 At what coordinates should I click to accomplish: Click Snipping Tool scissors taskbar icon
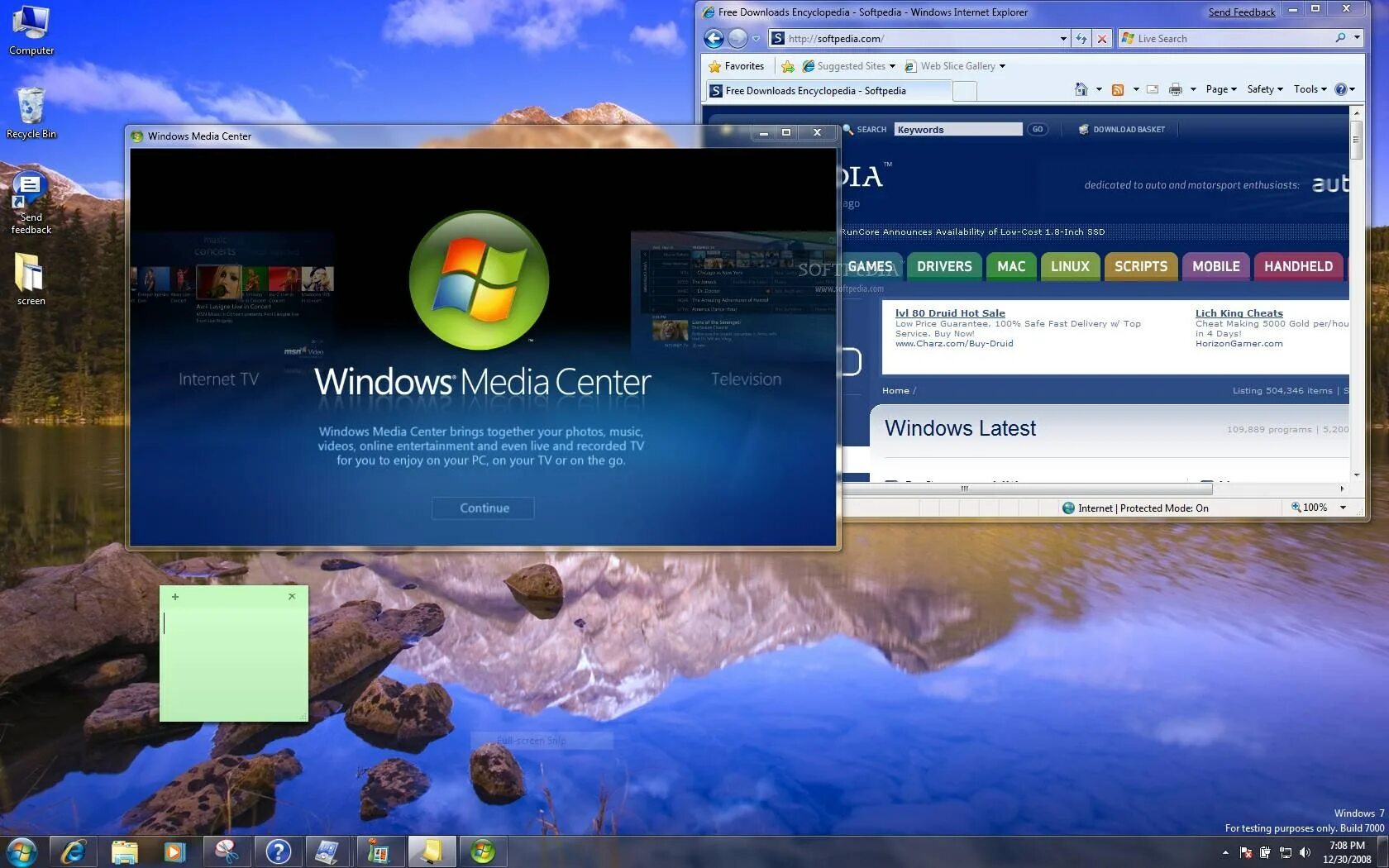click(227, 851)
